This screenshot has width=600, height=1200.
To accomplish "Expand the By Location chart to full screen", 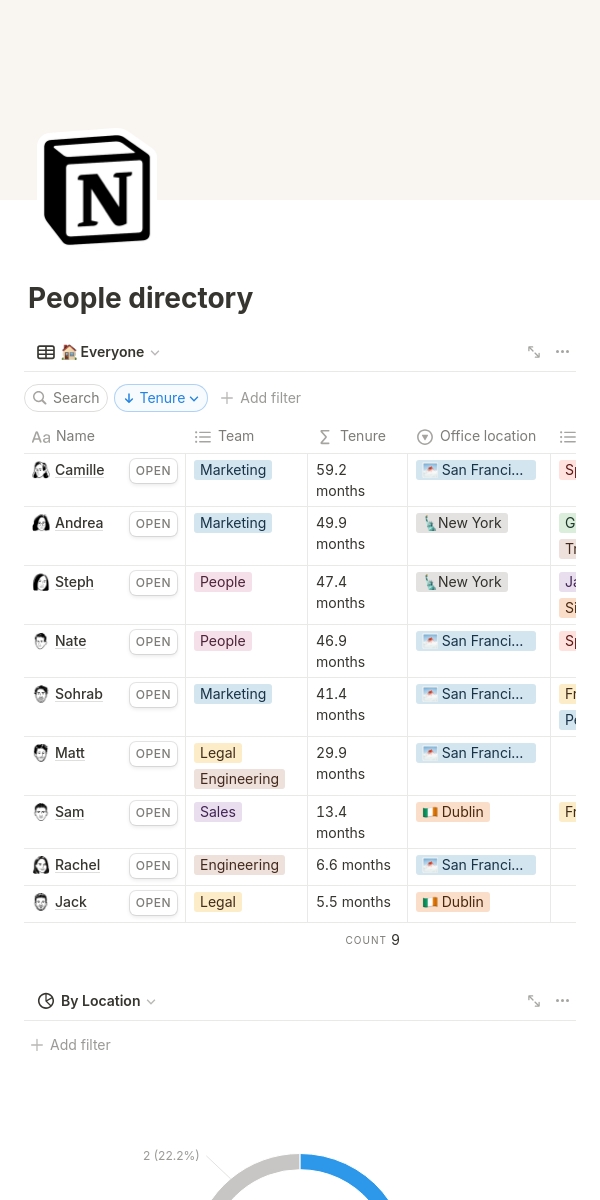I will pyautogui.click(x=534, y=1000).
